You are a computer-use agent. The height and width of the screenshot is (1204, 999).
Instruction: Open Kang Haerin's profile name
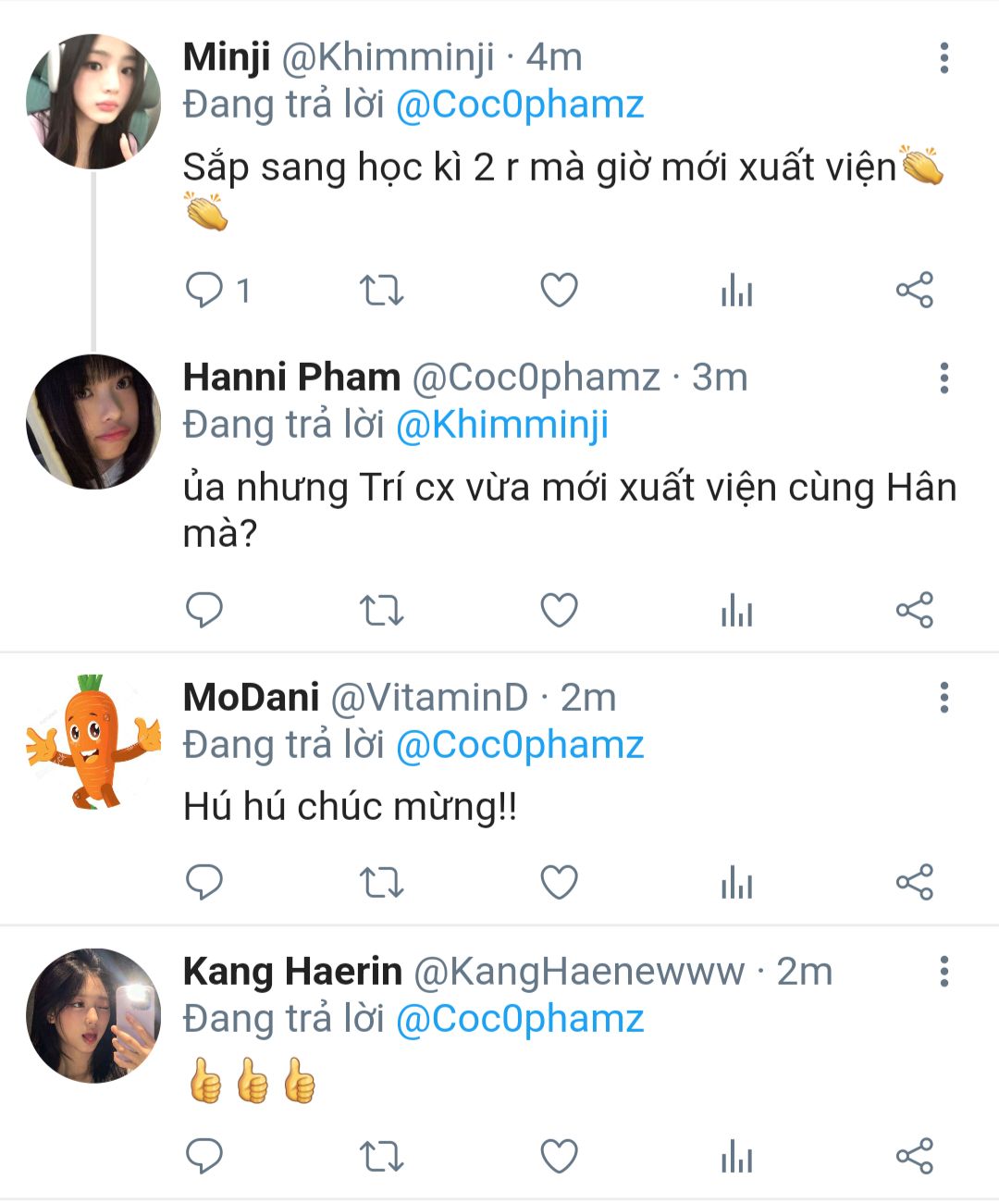click(292, 972)
